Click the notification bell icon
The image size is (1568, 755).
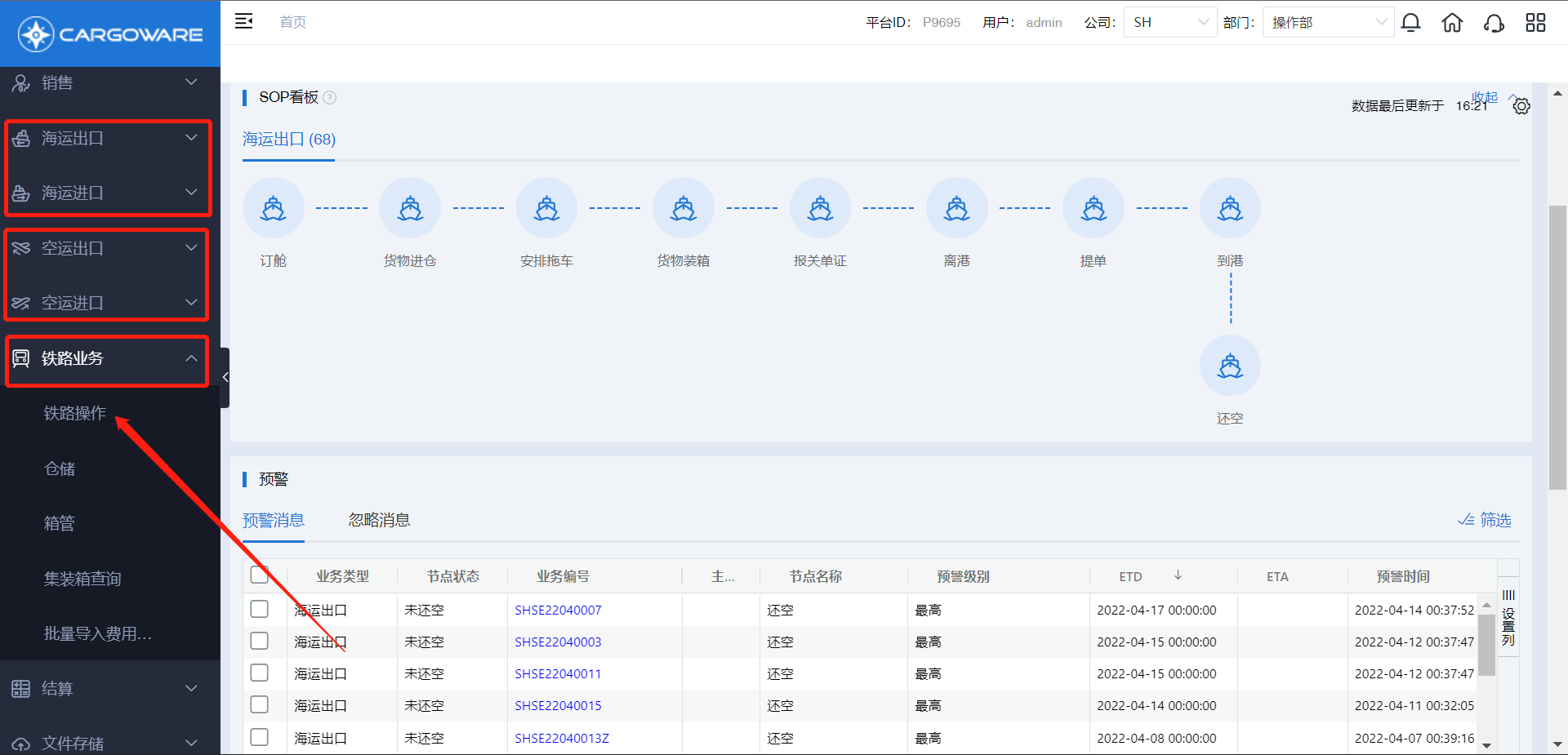coord(1410,23)
